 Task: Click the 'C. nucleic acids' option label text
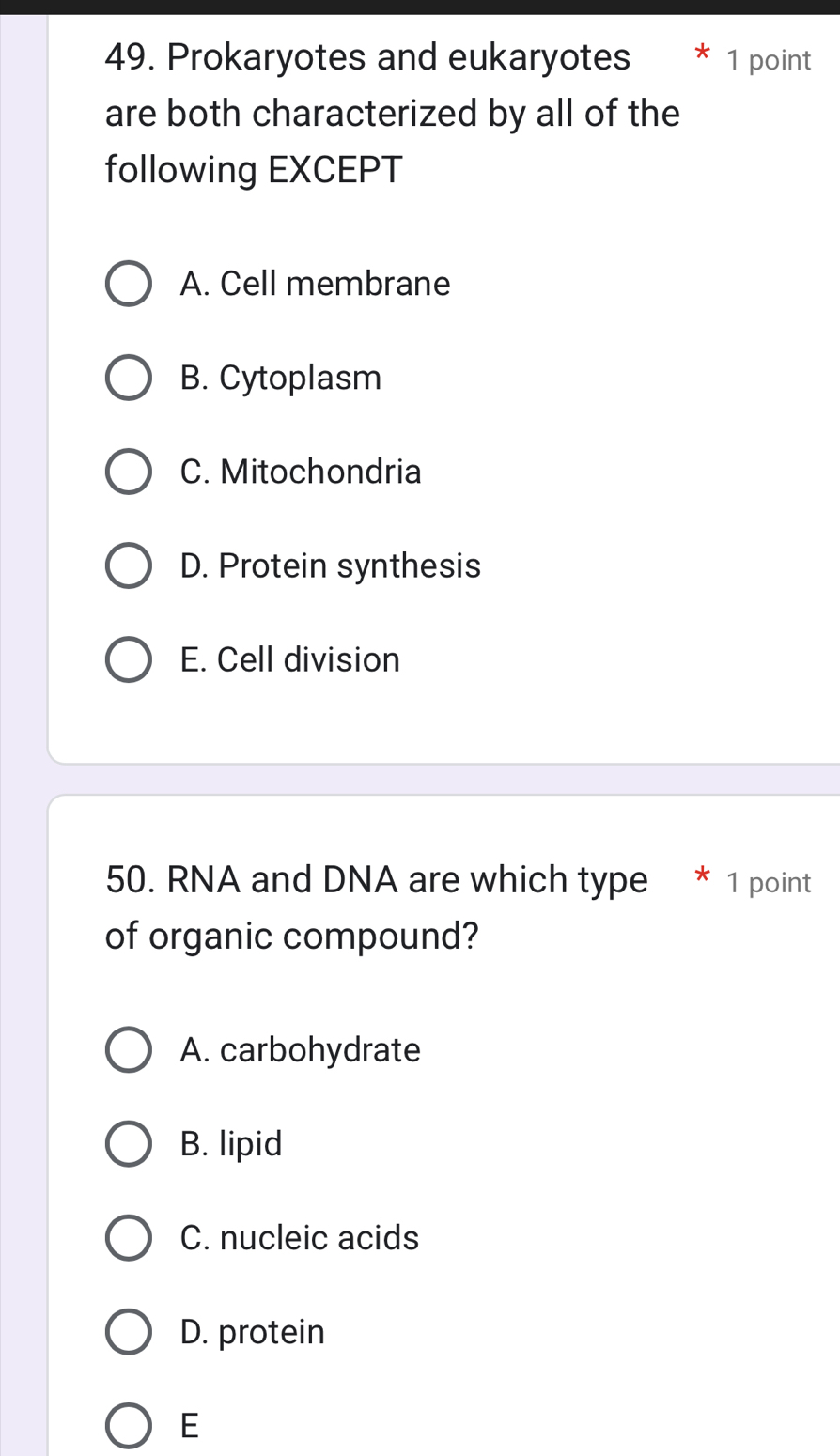pos(300,1237)
